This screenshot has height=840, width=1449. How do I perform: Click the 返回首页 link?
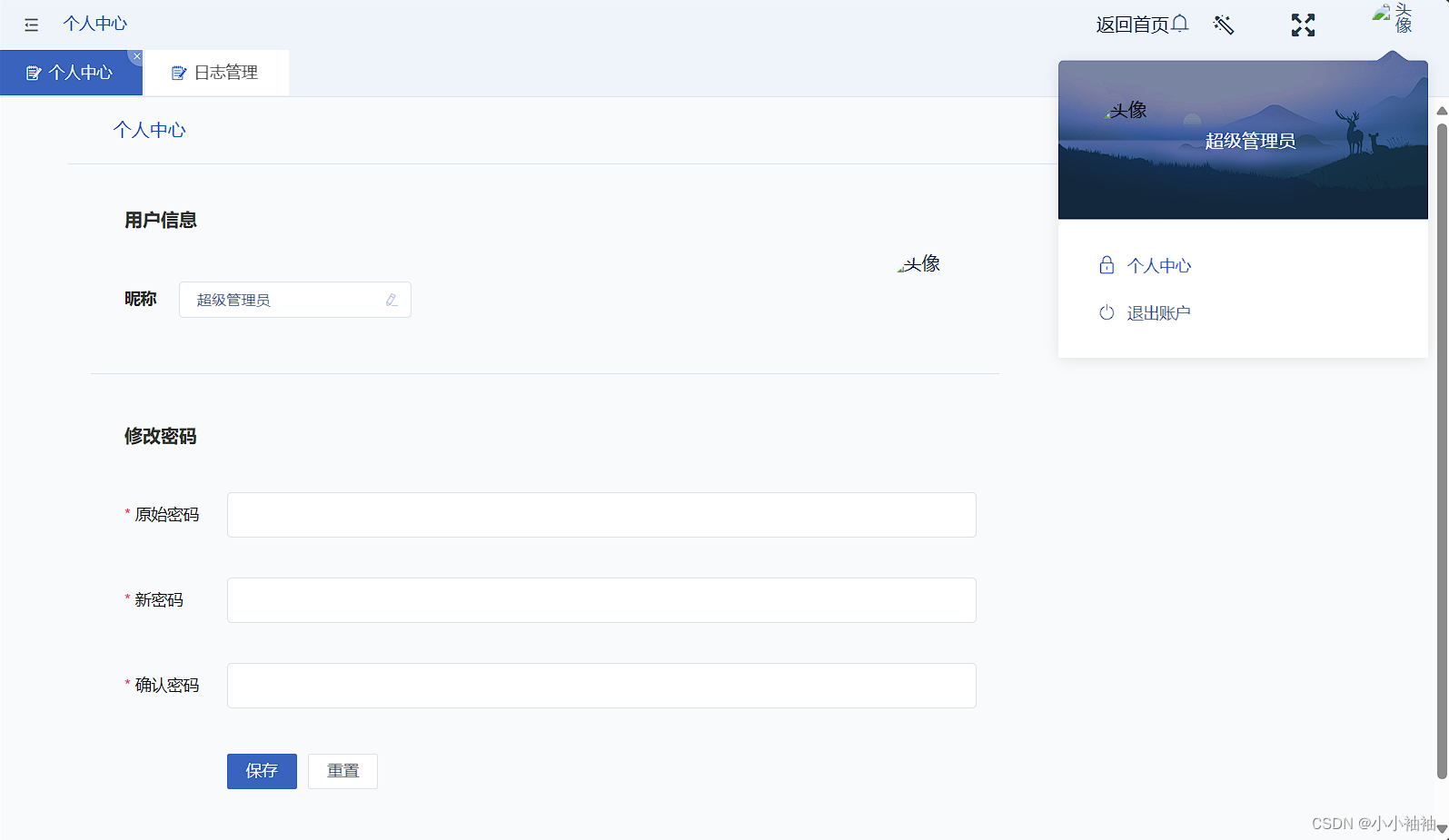(x=1132, y=25)
